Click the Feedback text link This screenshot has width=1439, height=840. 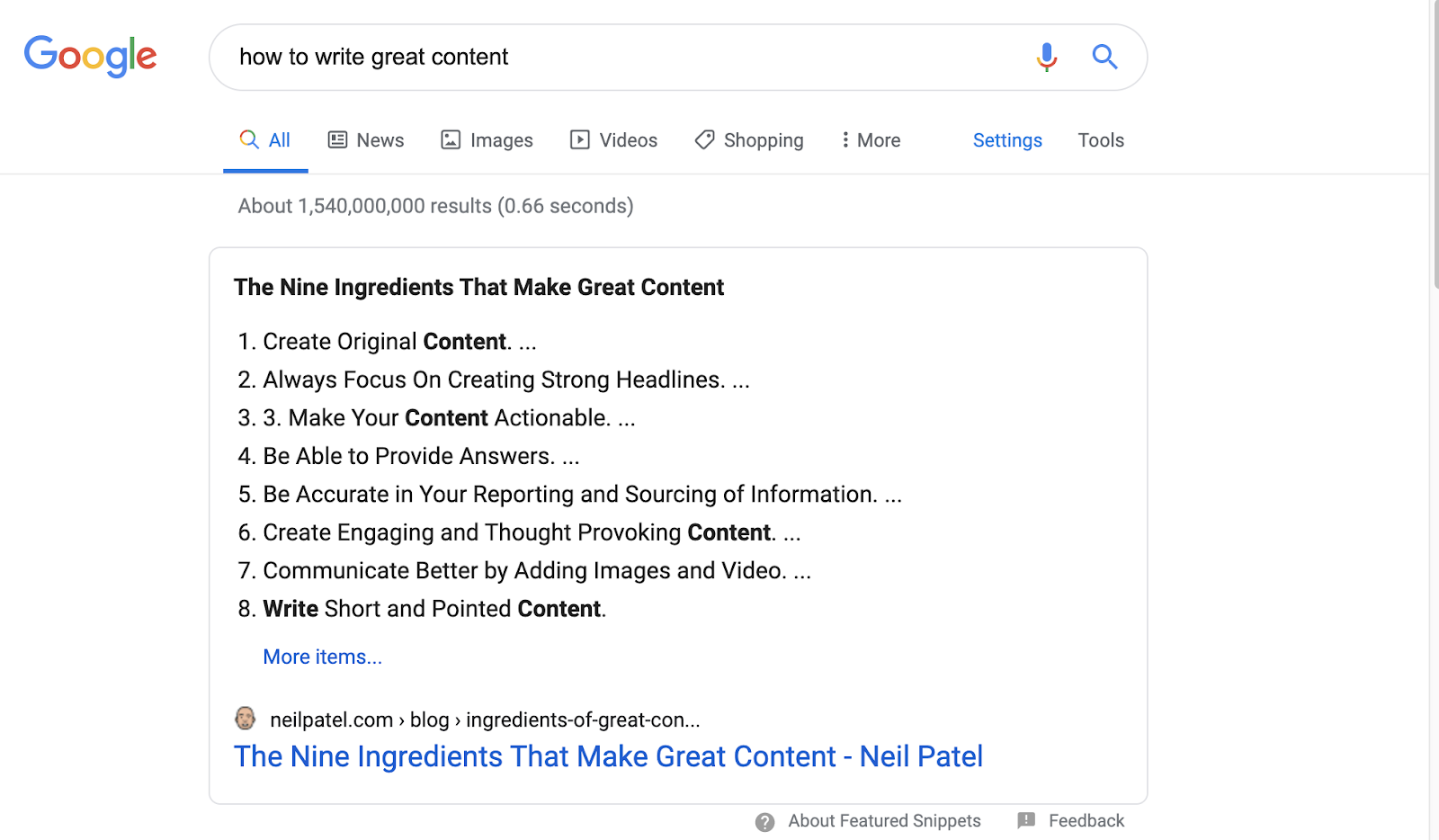(x=1086, y=820)
